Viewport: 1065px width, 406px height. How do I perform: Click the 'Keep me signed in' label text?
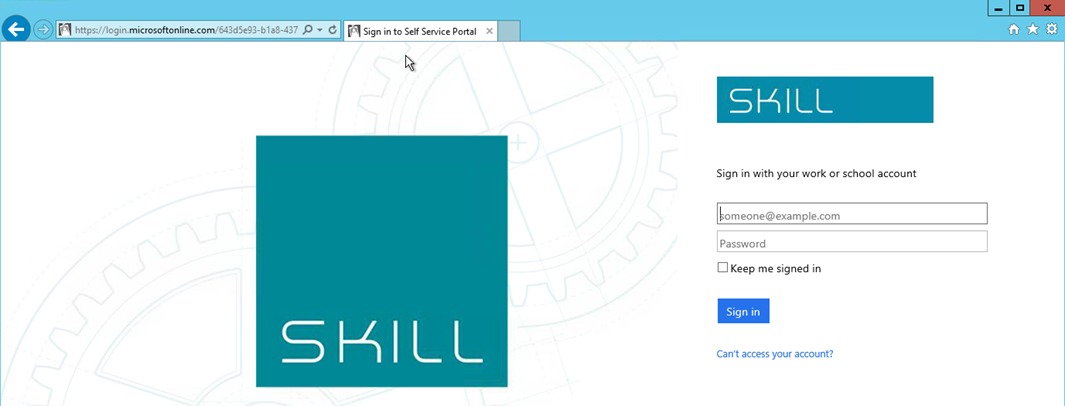pos(776,268)
